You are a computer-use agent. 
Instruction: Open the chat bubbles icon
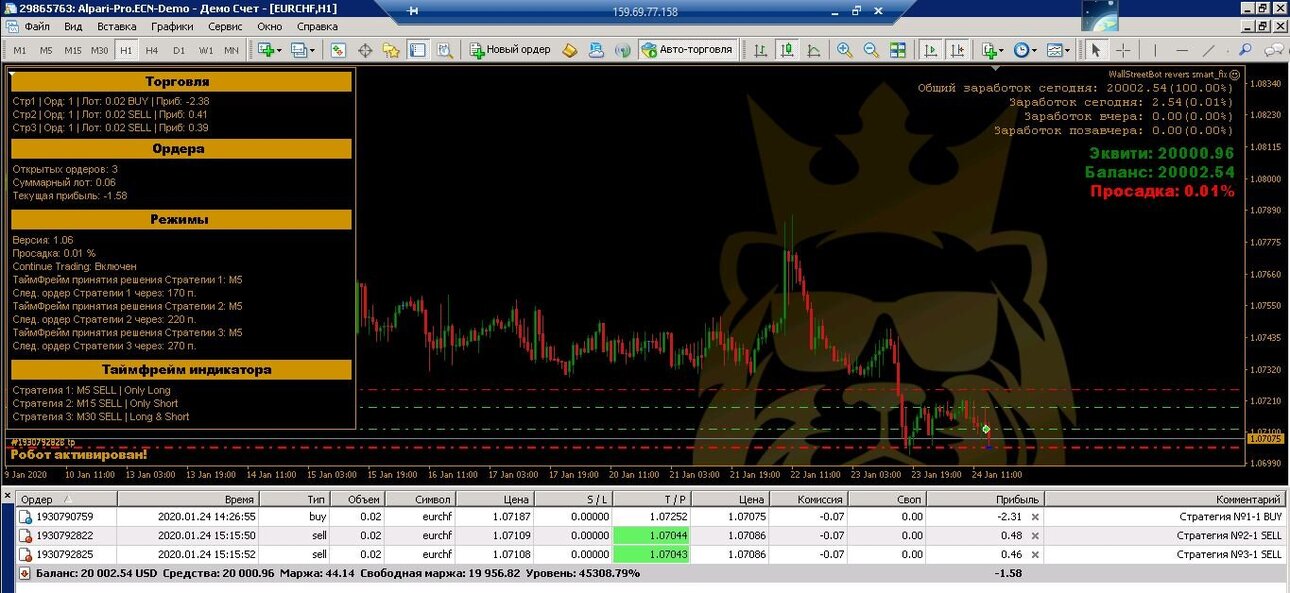(1275, 50)
